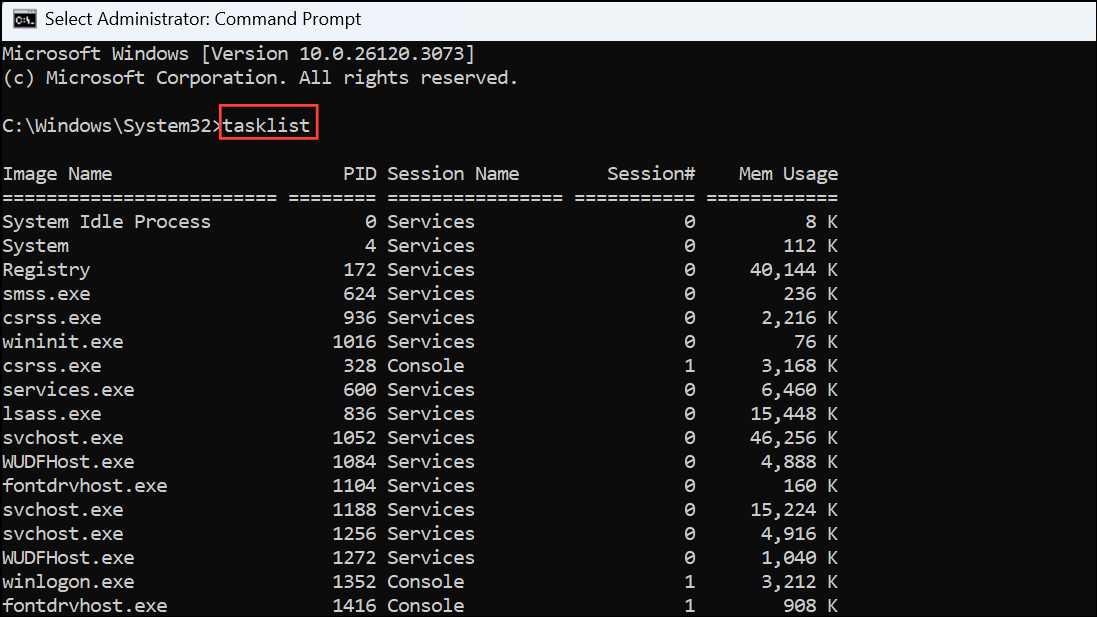The image size is (1097, 617).
Task: Select the title Select Administrator: Command Prompt
Action: [200, 18]
